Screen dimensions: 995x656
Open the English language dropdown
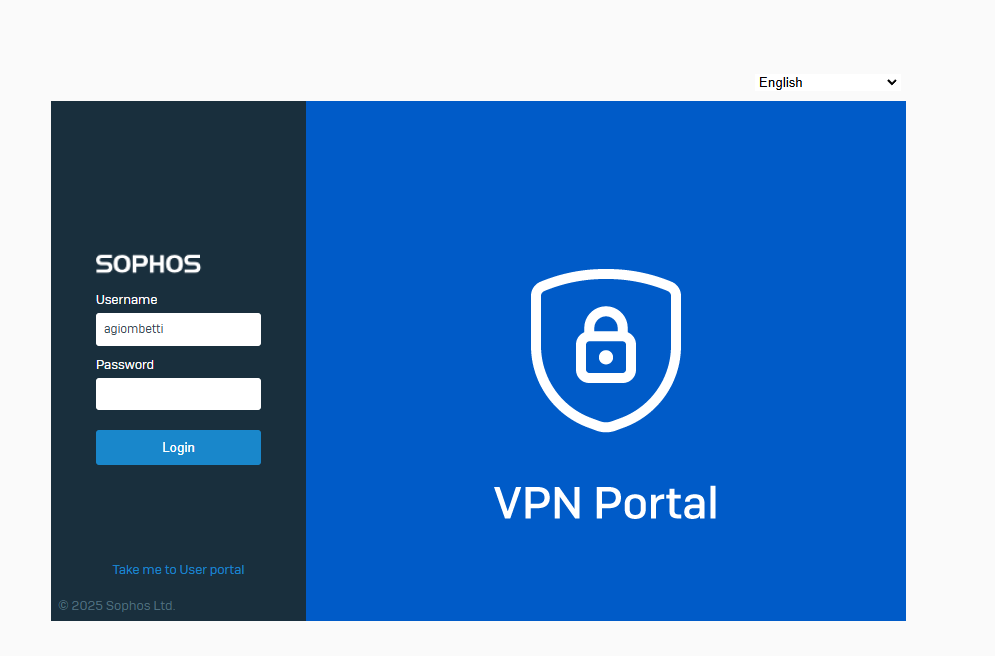828,82
